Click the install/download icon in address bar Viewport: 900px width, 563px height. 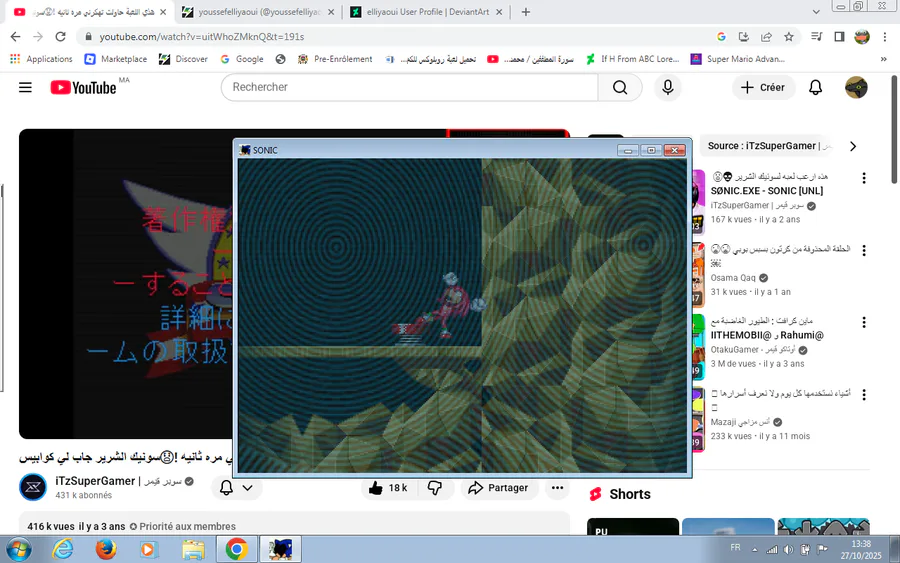(744, 37)
